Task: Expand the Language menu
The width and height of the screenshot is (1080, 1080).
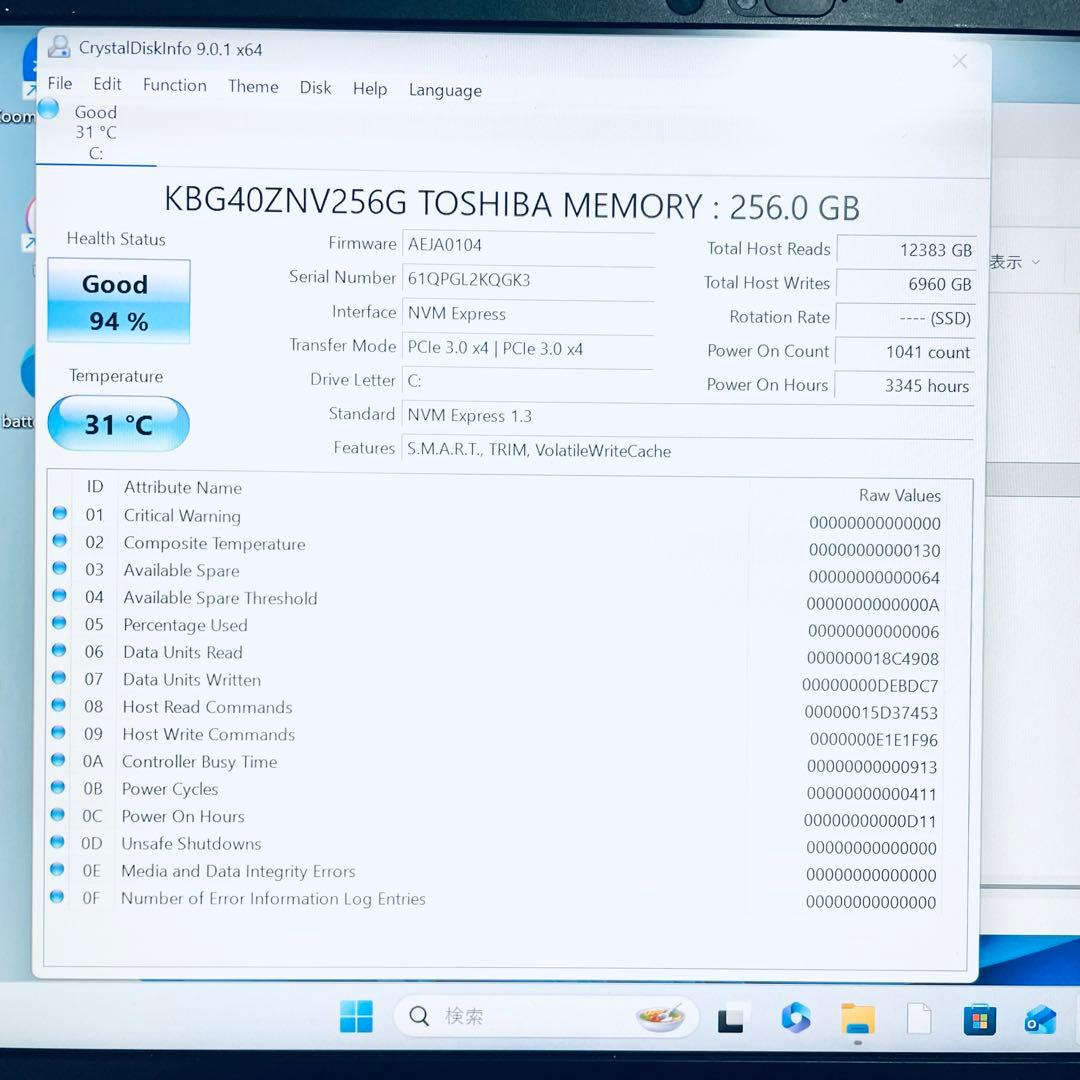Action: pos(445,90)
